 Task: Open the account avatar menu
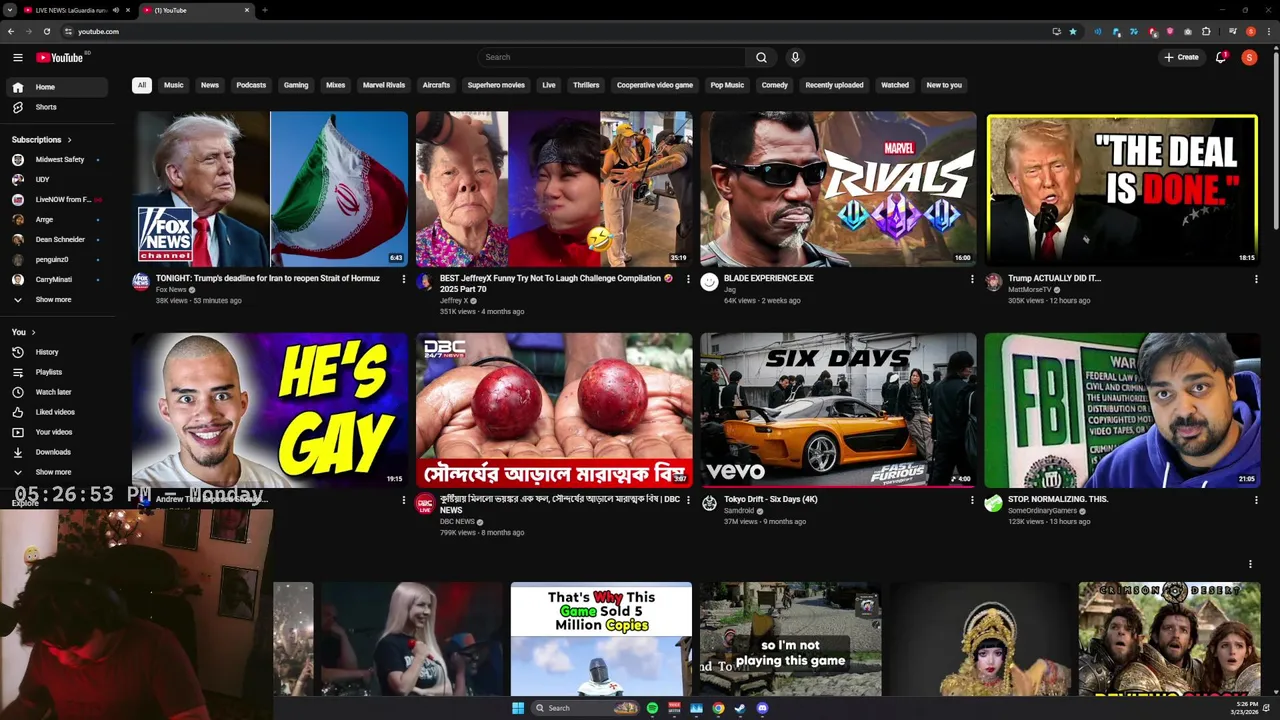(1249, 57)
